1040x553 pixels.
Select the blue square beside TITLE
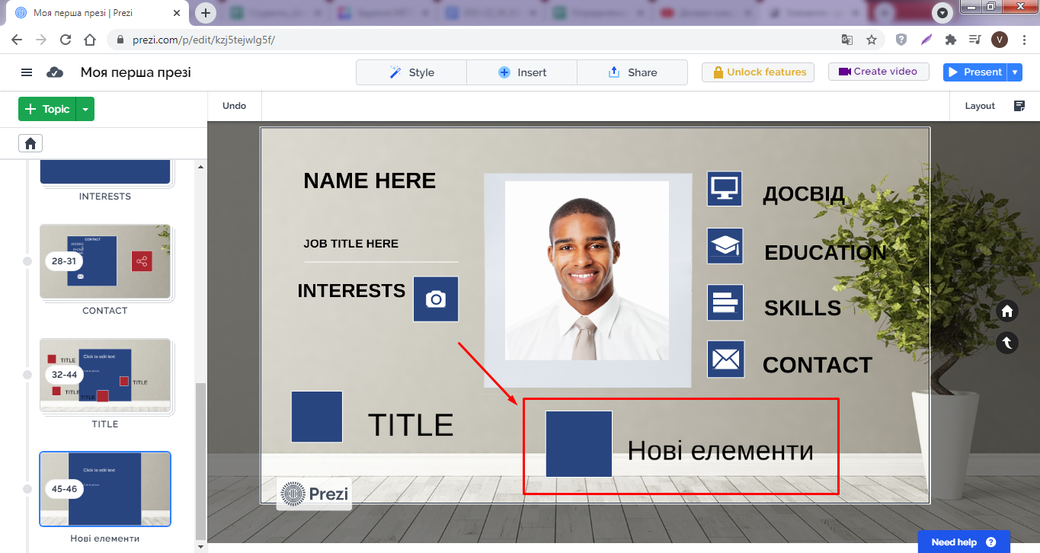click(x=317, y=416)
